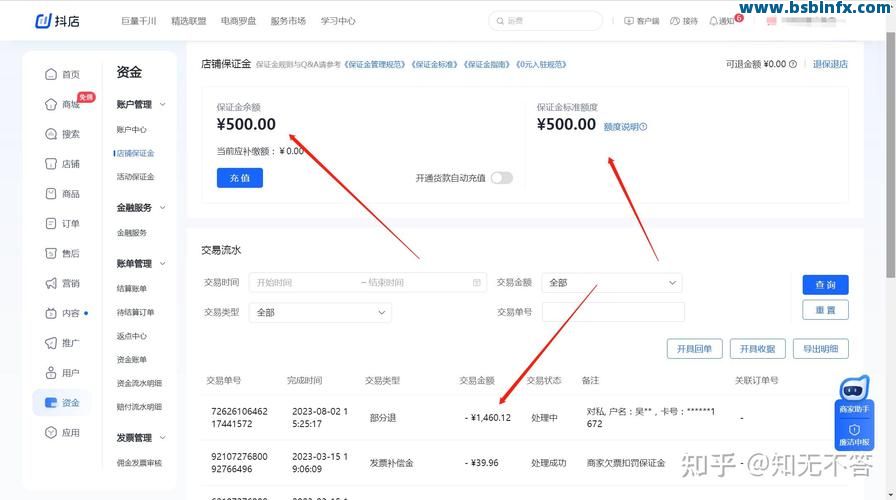Screen dimensions: 896x500
Task: Click the 开具收据 button
Action: click(x=757, y=349)
